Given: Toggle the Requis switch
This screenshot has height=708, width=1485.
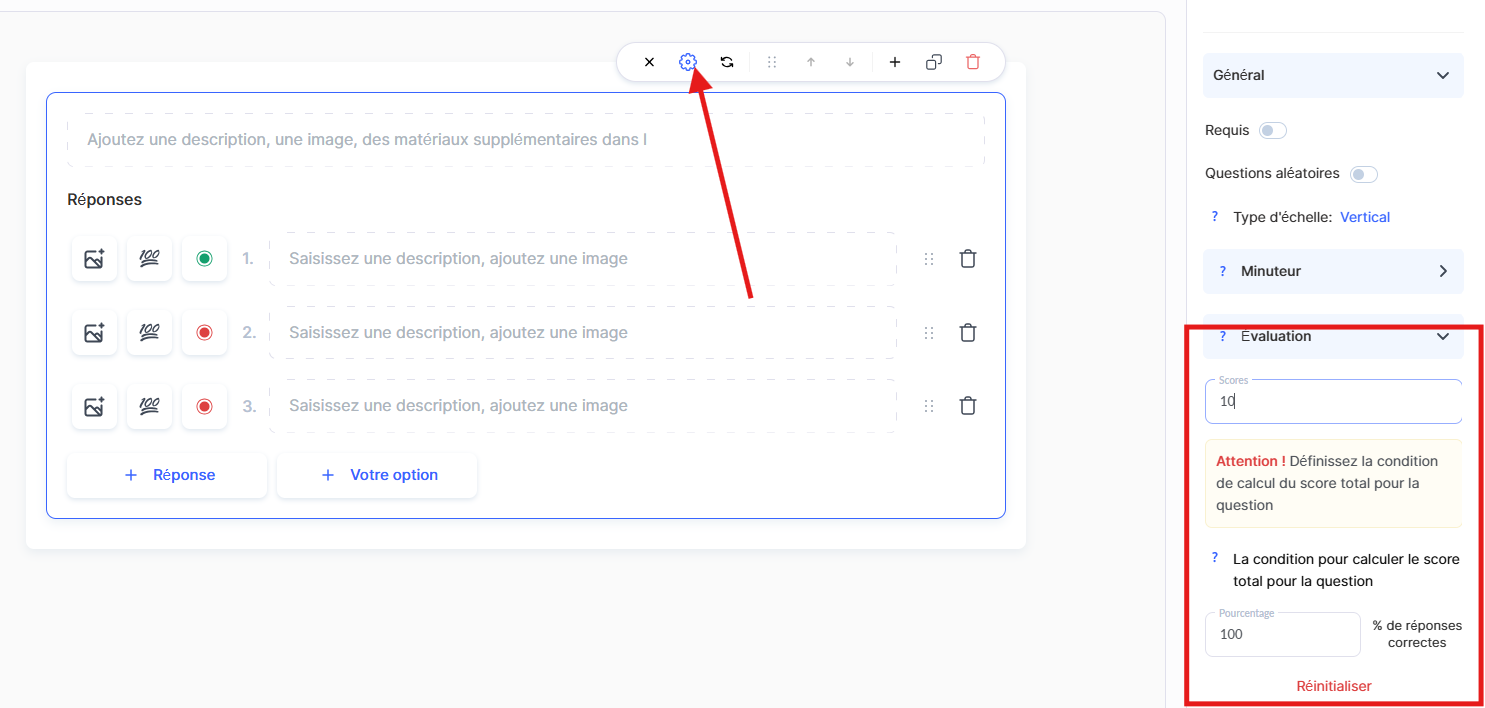Looking at the screenshot, I should (1272, 131).
